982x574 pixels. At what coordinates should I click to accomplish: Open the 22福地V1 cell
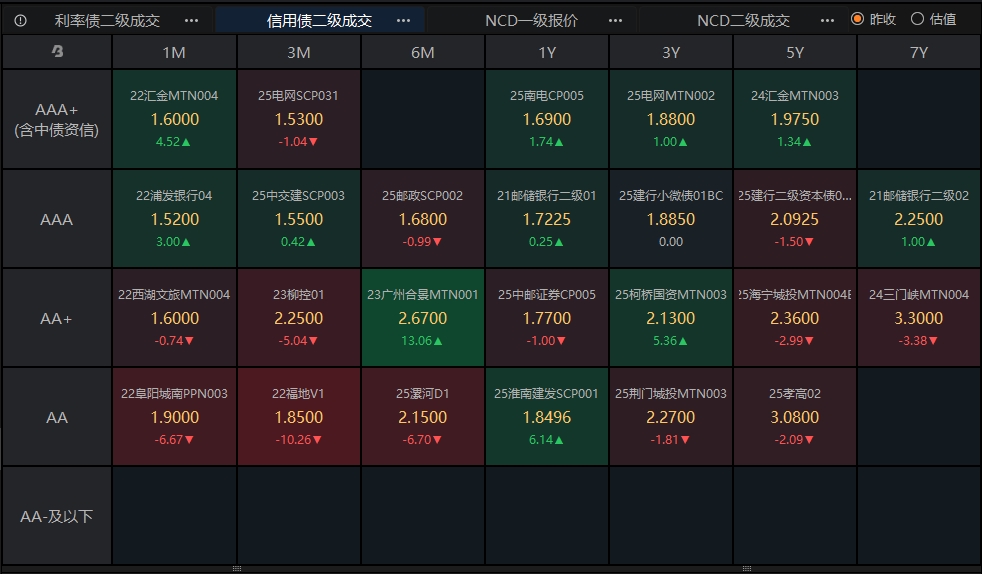point(299,417)
